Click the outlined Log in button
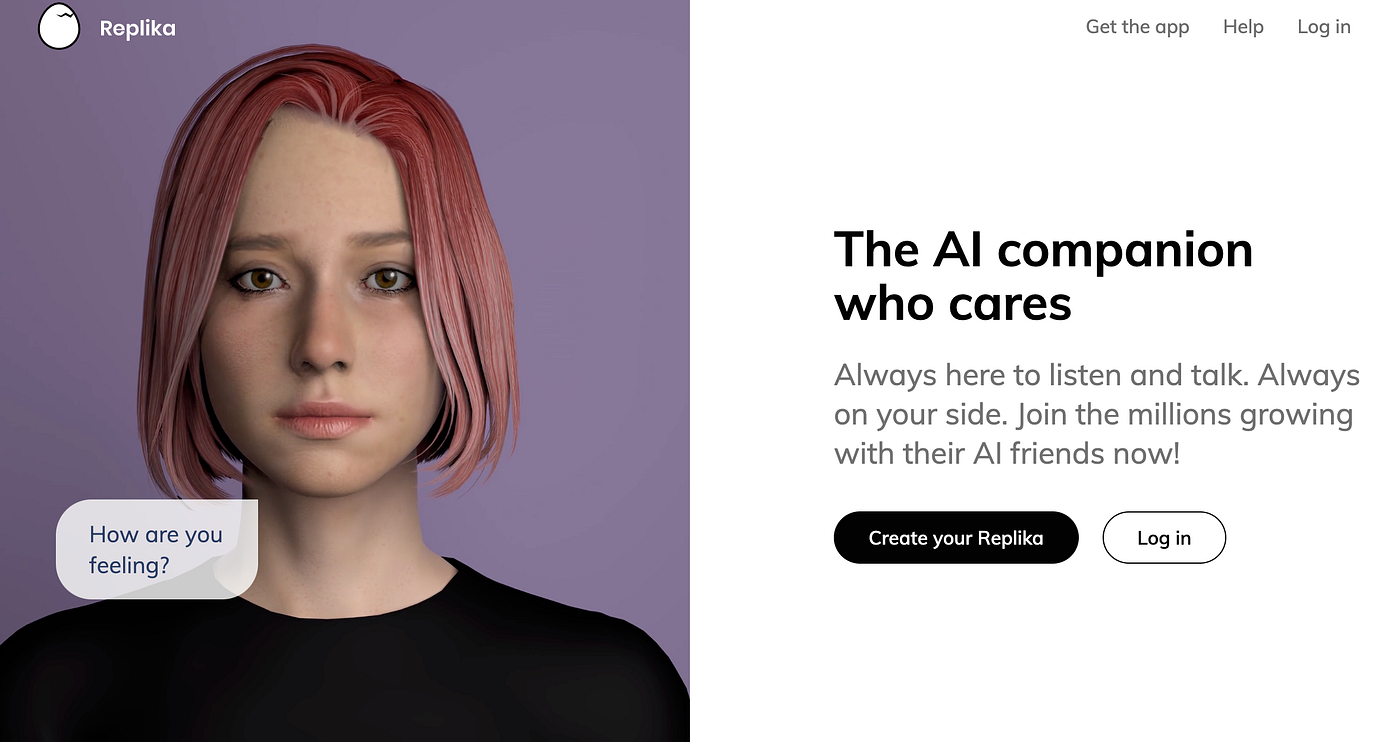The height and width of the screenshot is (742, 1400). [1164, 538]
